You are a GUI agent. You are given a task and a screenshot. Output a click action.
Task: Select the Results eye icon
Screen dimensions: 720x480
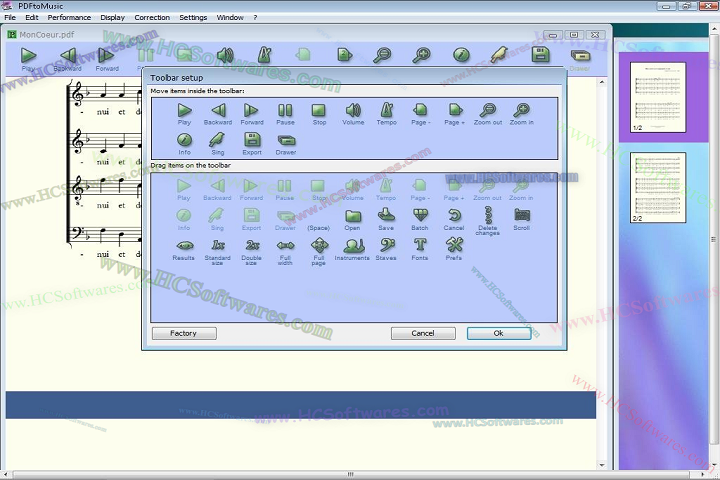point(184,245)
